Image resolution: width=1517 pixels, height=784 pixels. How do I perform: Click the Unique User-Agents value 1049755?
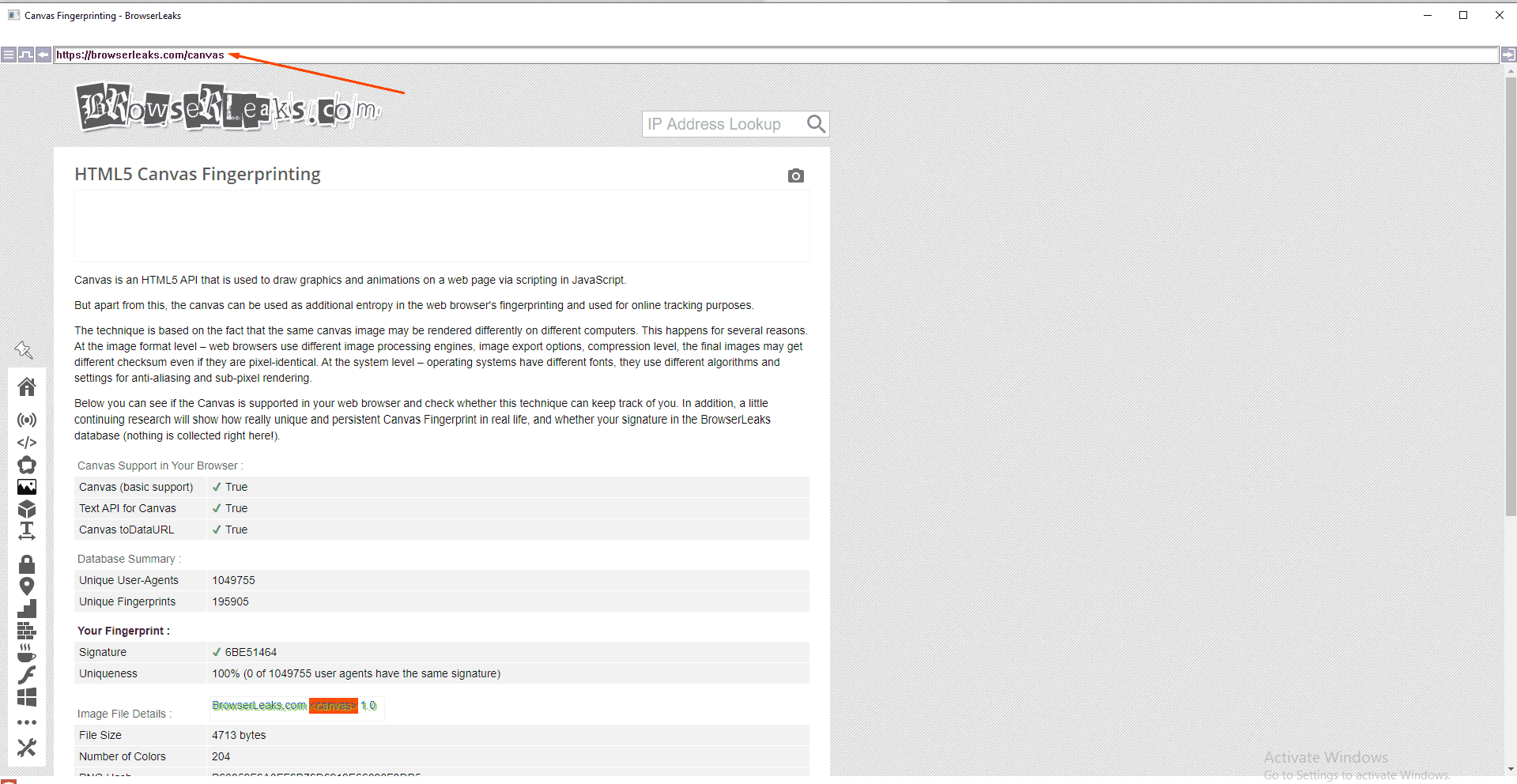233,580
